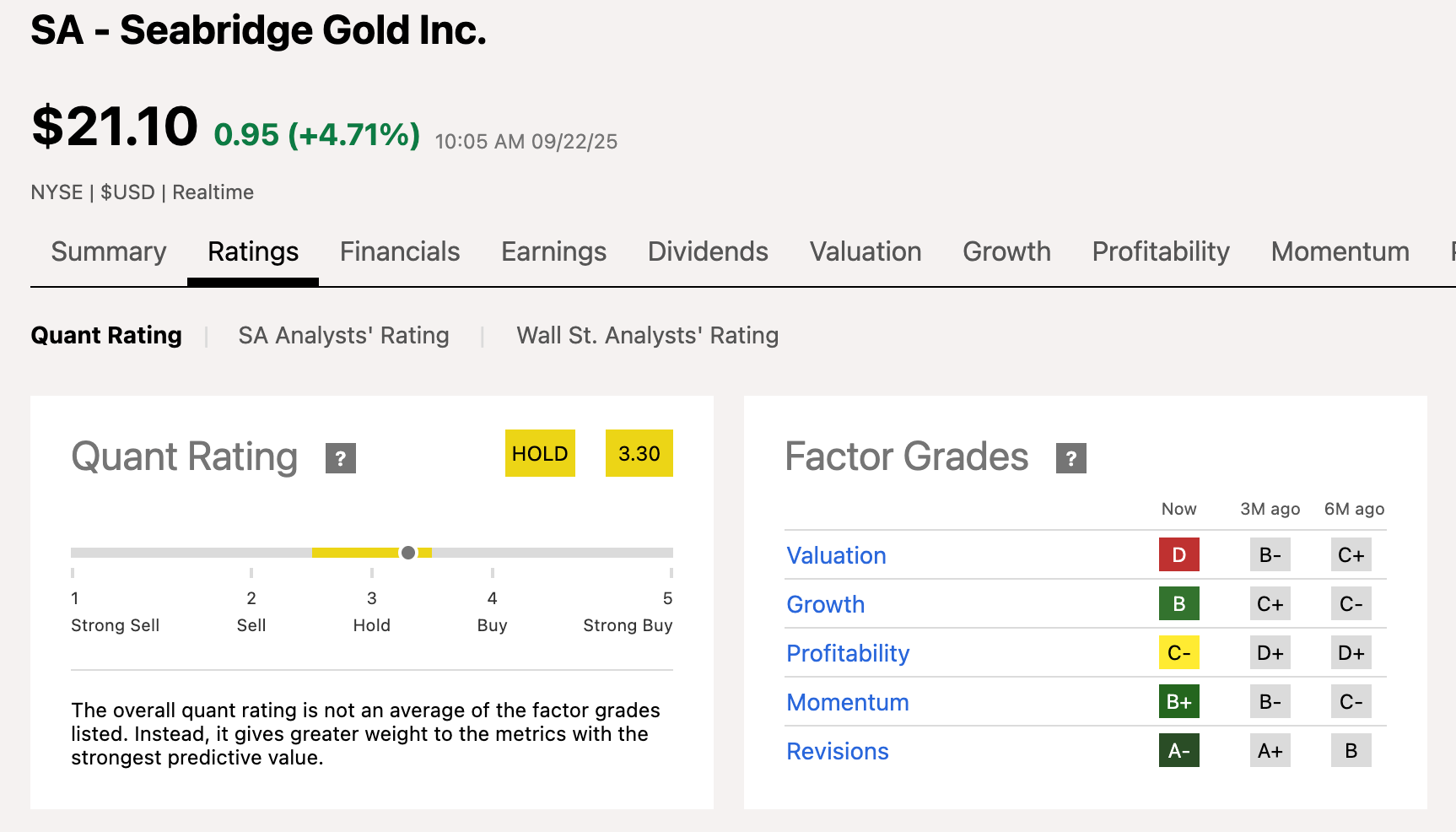Open the Summary tab
1456x832 pixels.
[109, 252]
